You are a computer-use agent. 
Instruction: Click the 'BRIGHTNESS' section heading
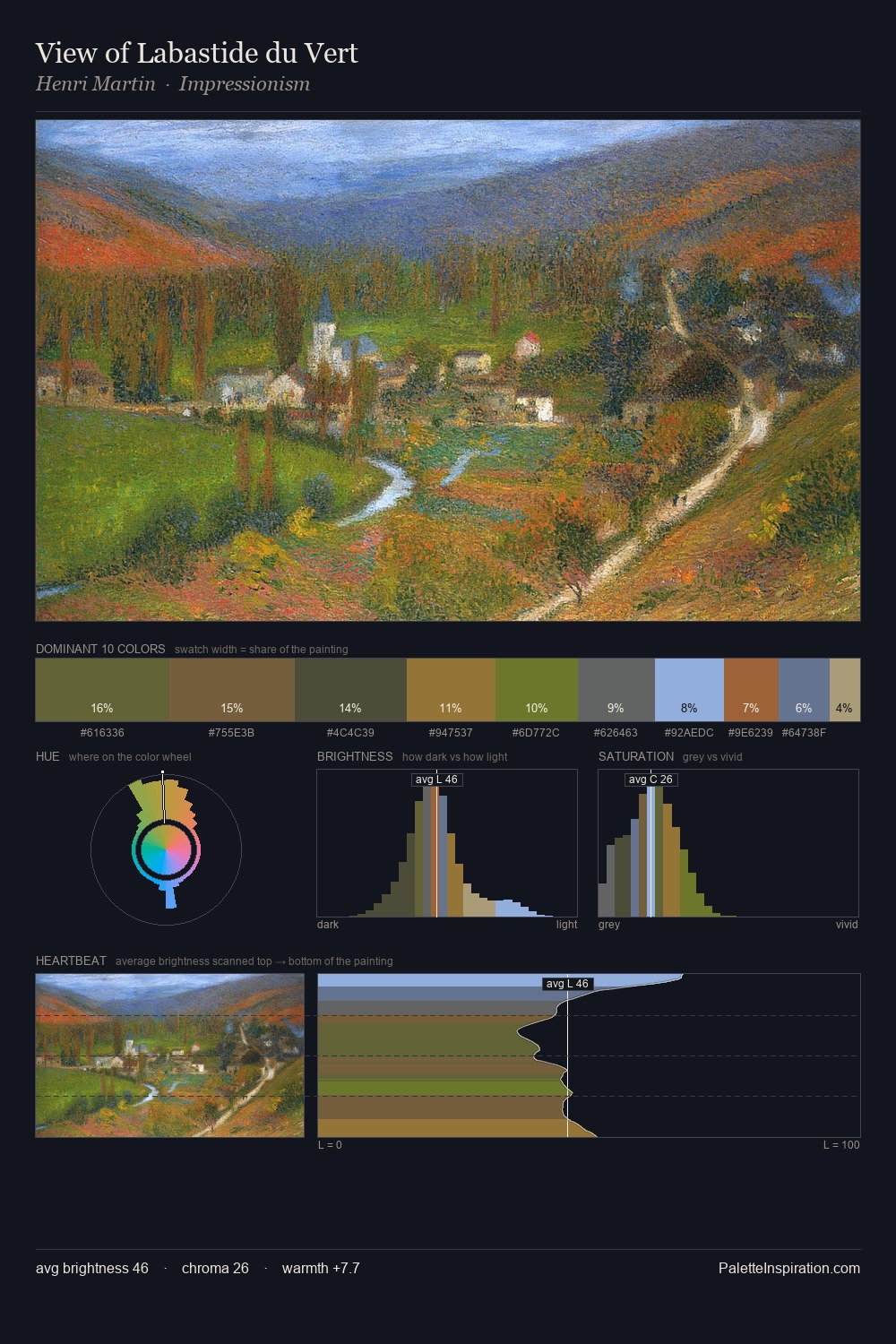[x=355, y=756]
